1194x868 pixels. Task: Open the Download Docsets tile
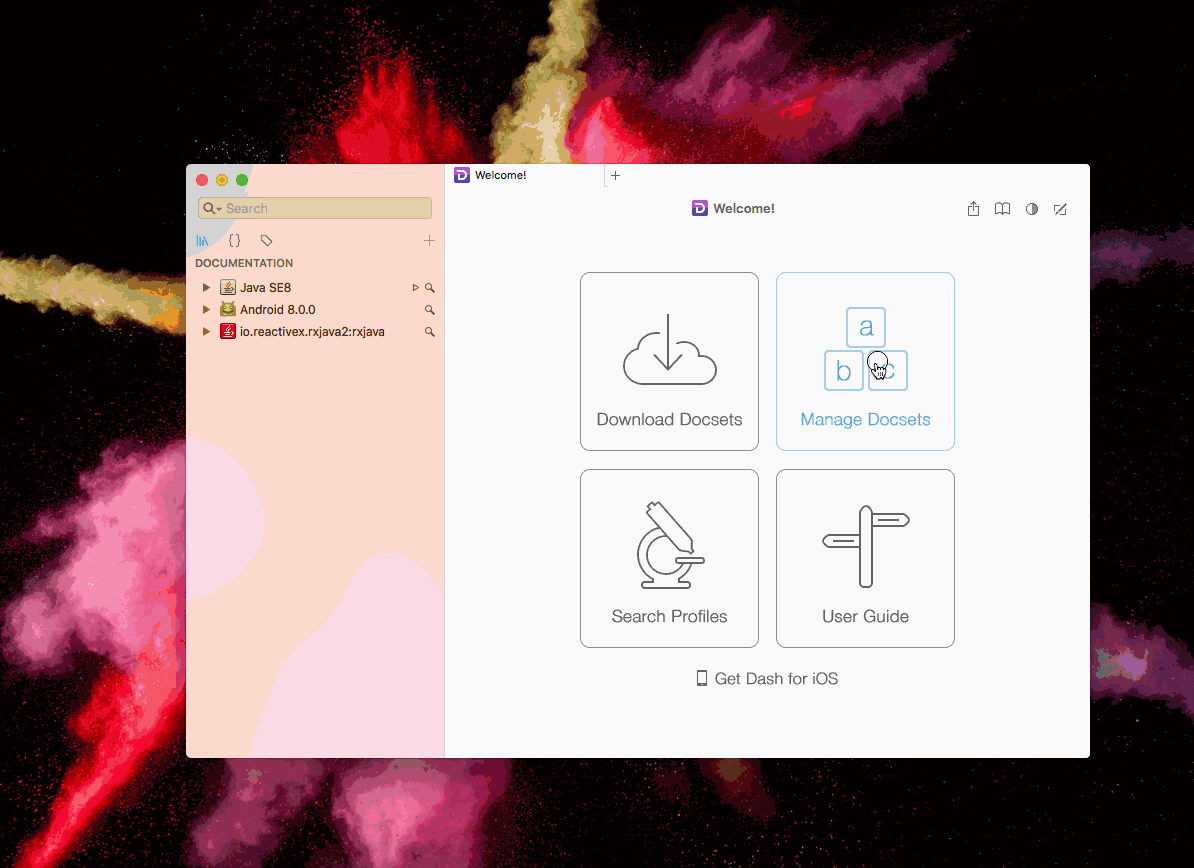669,362
